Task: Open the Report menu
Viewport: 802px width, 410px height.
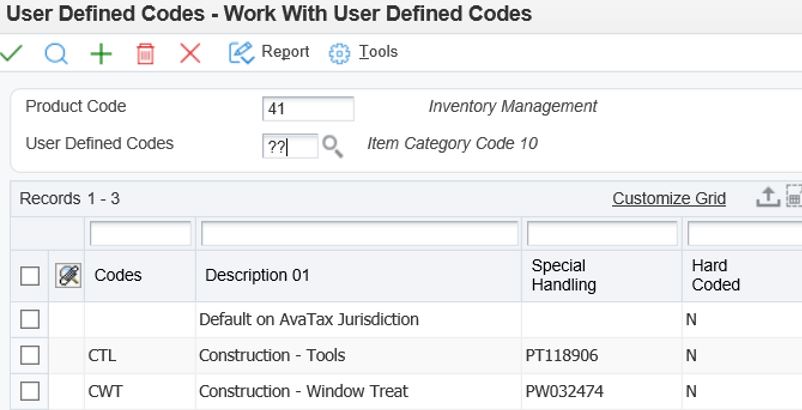Action: (x=270, y=52)
